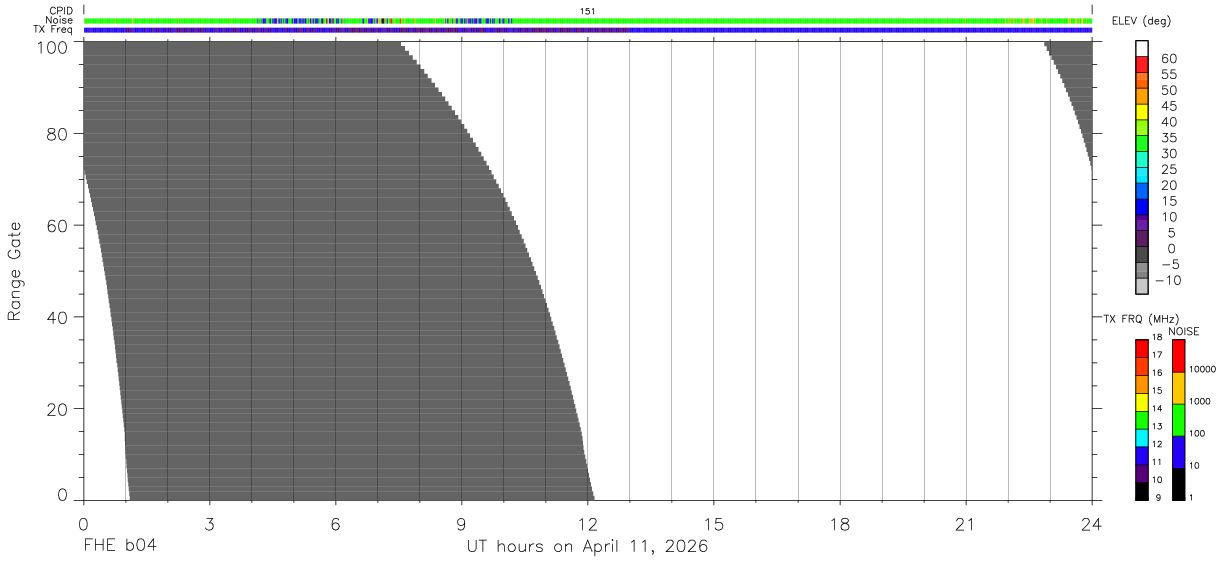The image size is (1228, 567).
Task: Click the "FHE b04" radar beam label
Action: 120,546
